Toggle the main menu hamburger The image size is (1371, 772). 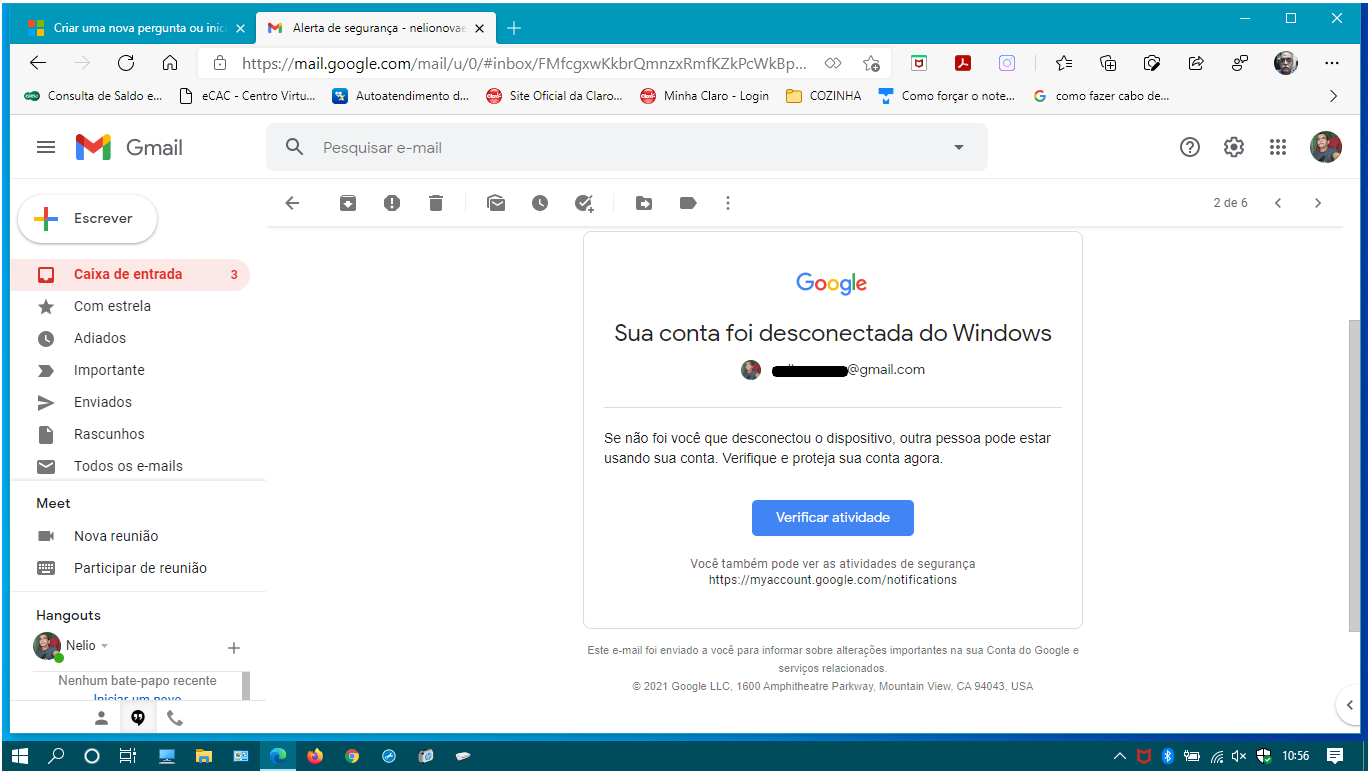(x=46, y=147)
